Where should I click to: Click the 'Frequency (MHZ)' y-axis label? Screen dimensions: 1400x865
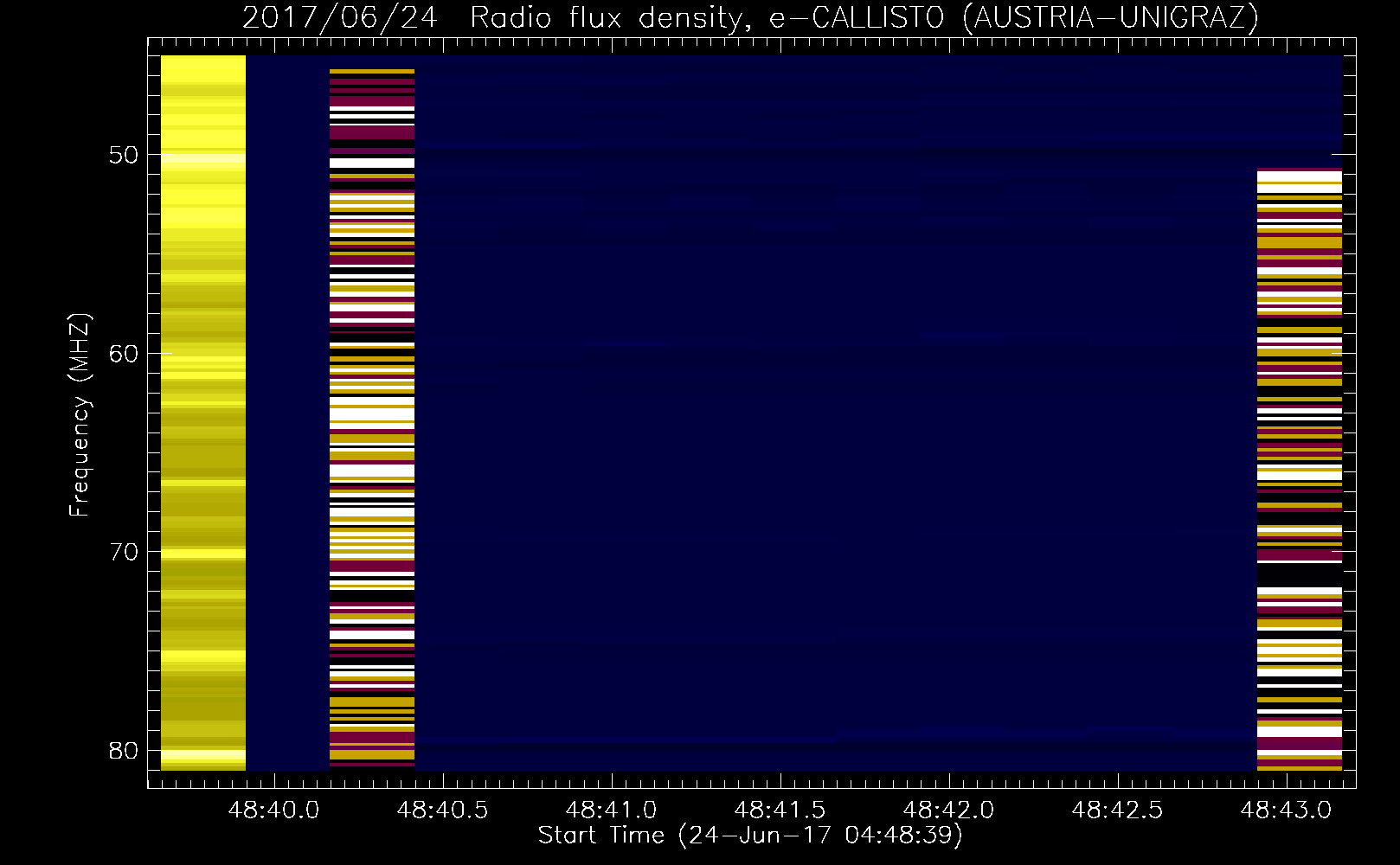(79, 414)
